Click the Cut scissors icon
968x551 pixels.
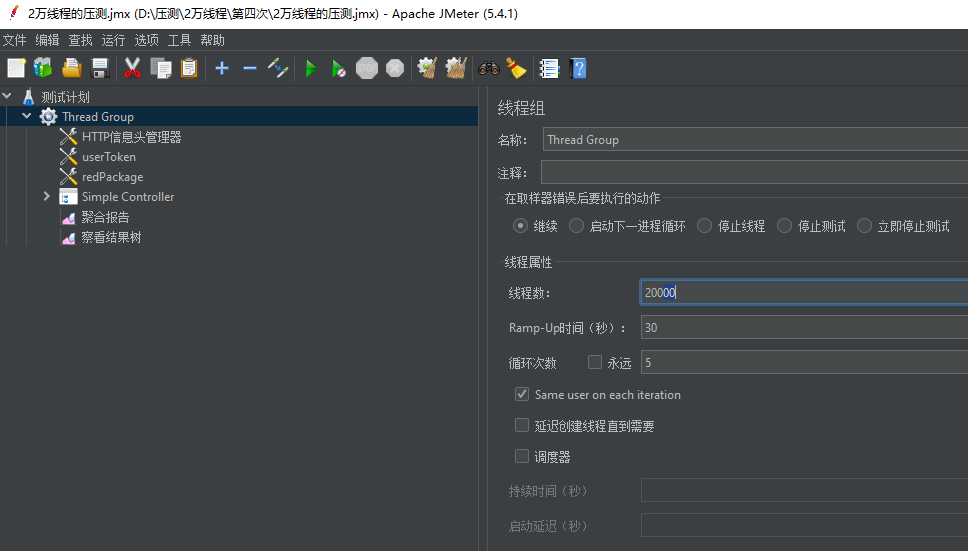coord(132,68)
